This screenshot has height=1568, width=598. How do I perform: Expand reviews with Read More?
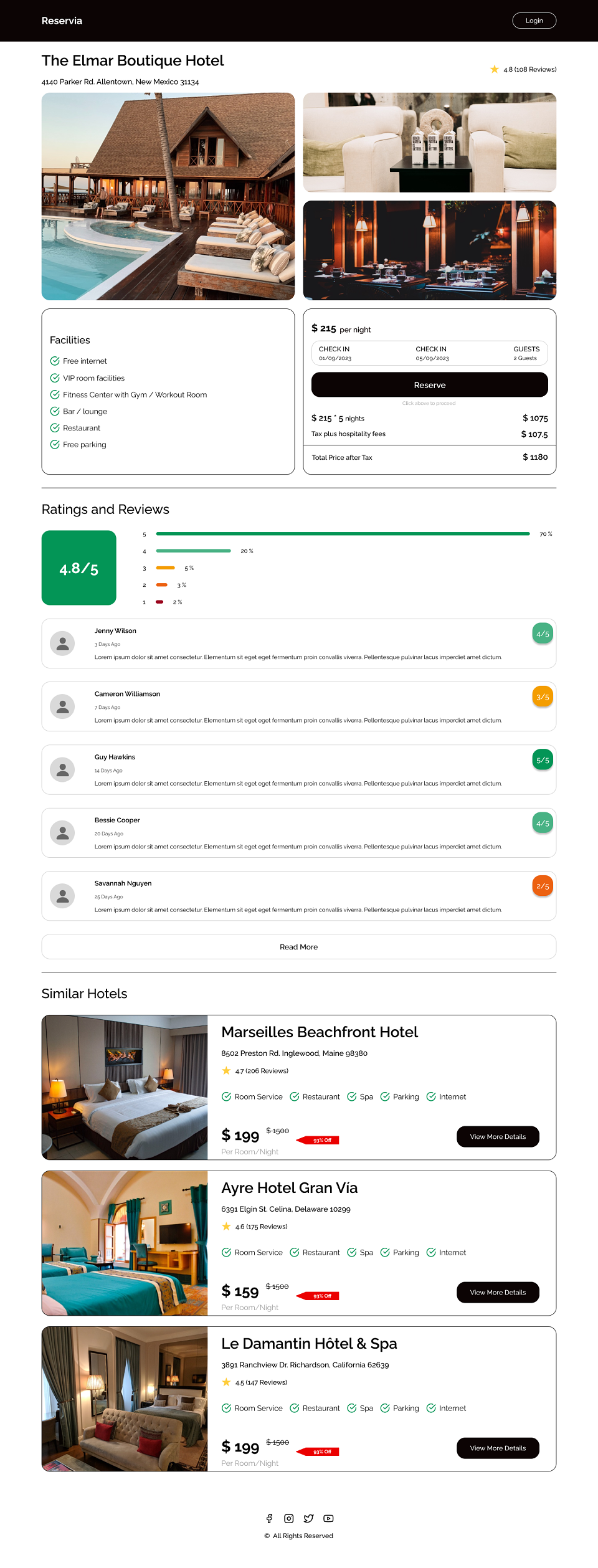[x=299, y=946]
